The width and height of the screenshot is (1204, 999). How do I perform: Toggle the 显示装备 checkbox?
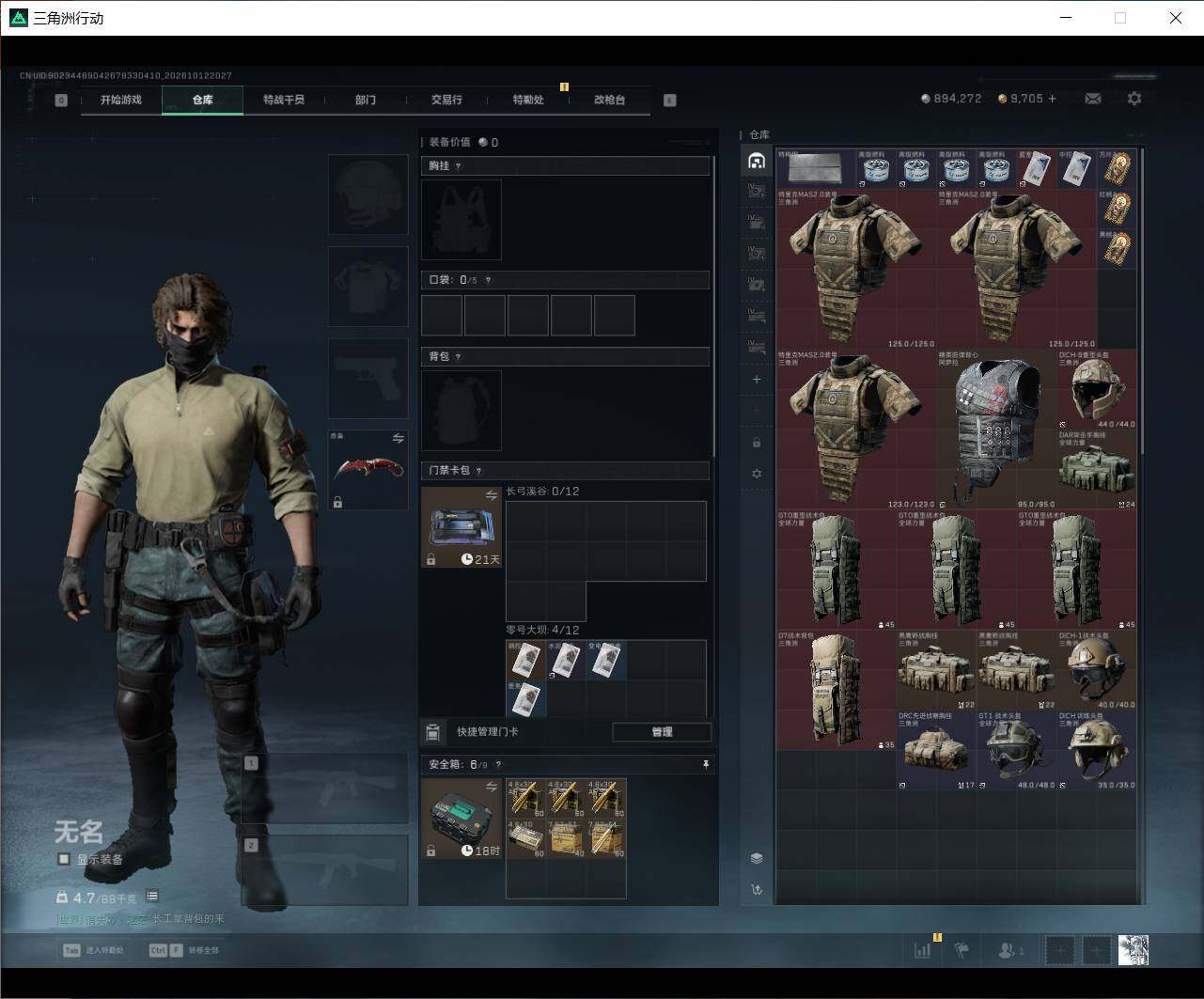(x=64, y=859)
